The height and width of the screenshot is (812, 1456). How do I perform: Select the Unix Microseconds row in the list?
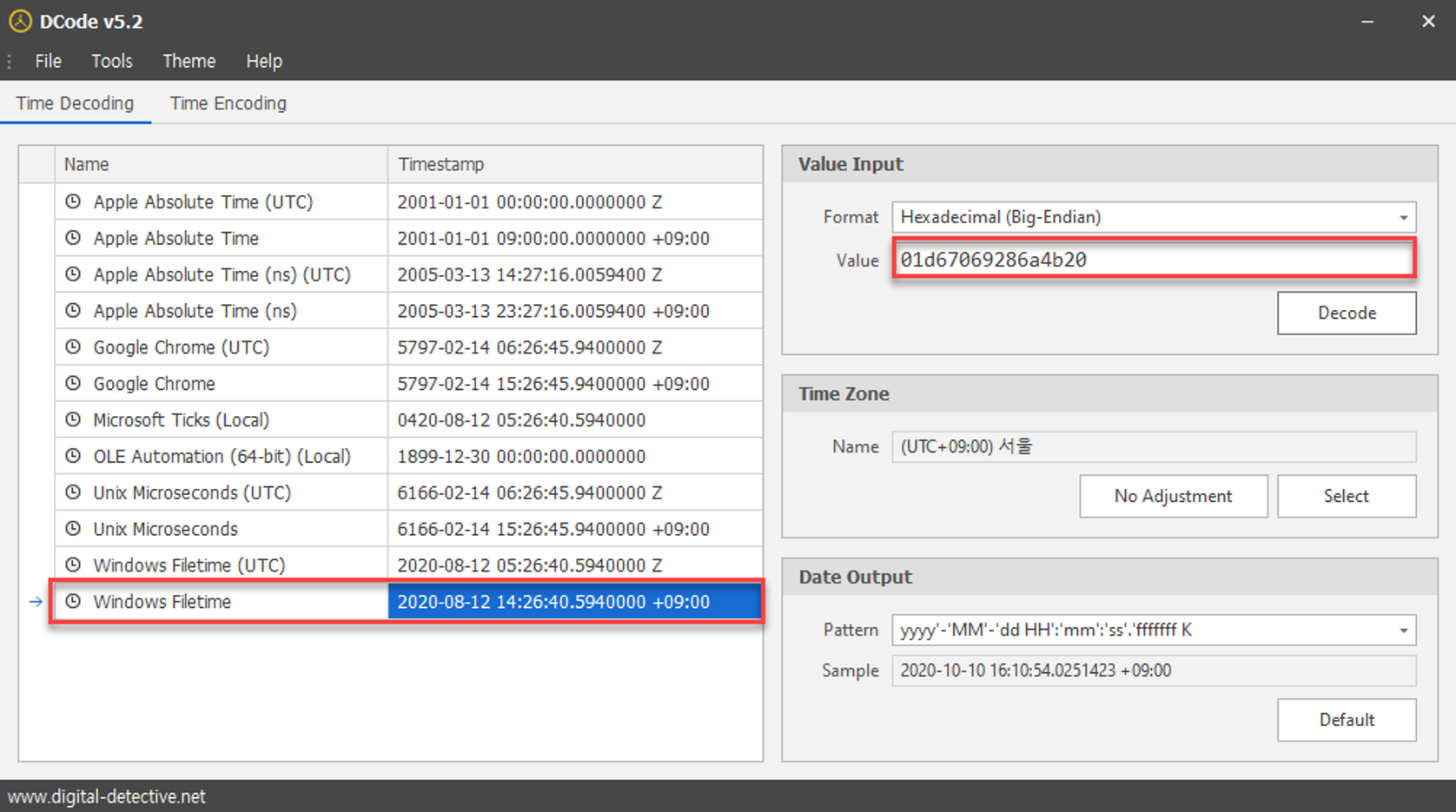[x=408, y=529]
